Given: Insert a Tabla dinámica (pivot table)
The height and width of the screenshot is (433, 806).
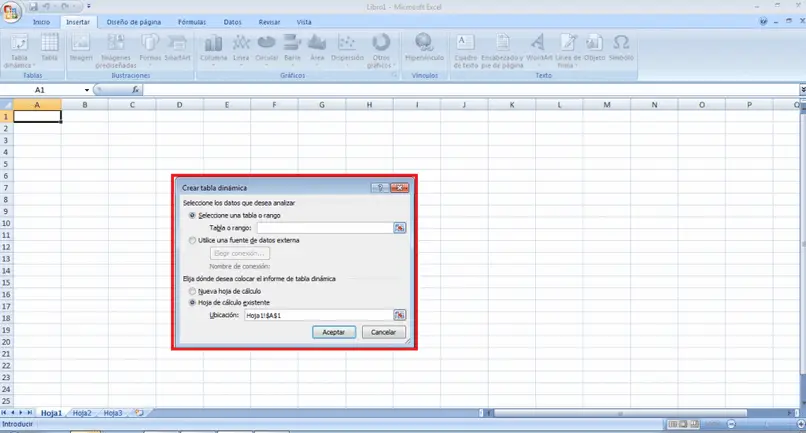Looking at the screenshot, I should 19,51.
